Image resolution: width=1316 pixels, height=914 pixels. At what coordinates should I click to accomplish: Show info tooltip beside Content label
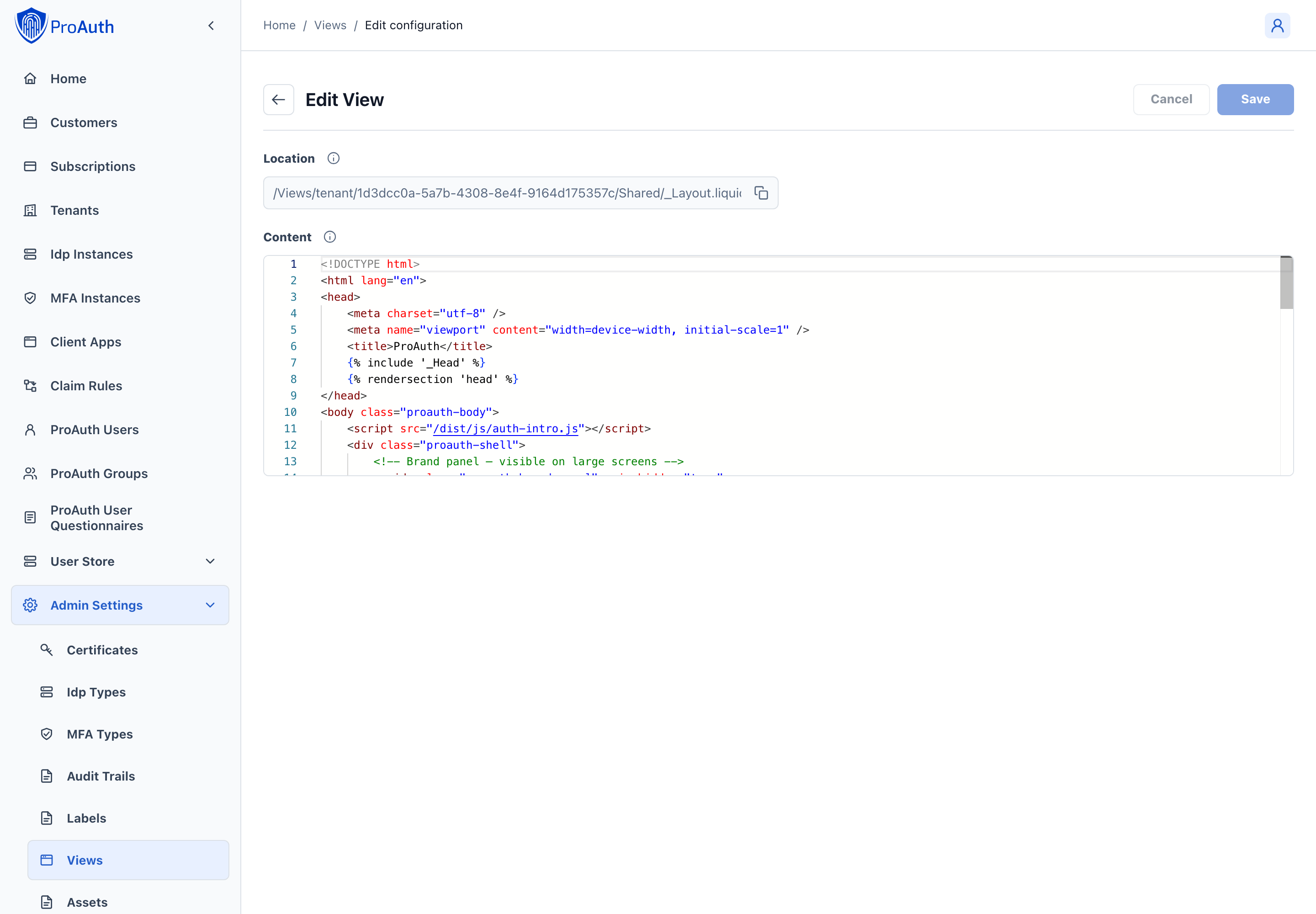click(x=330, y=237)
